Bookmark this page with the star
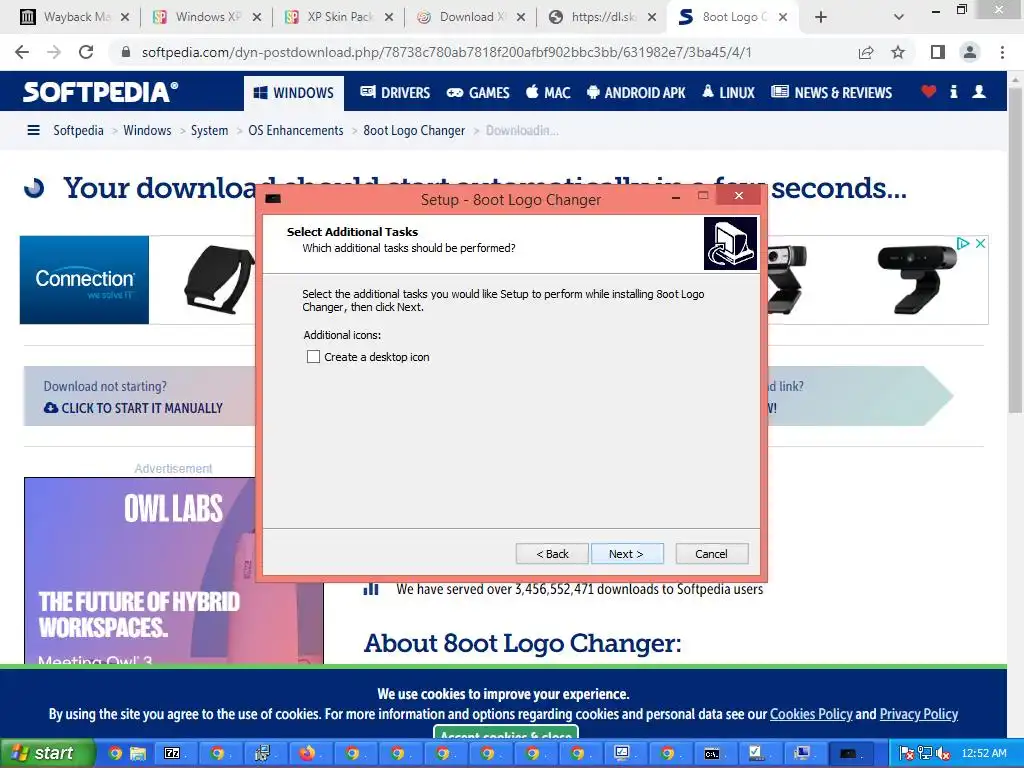 tap(898, 52)
